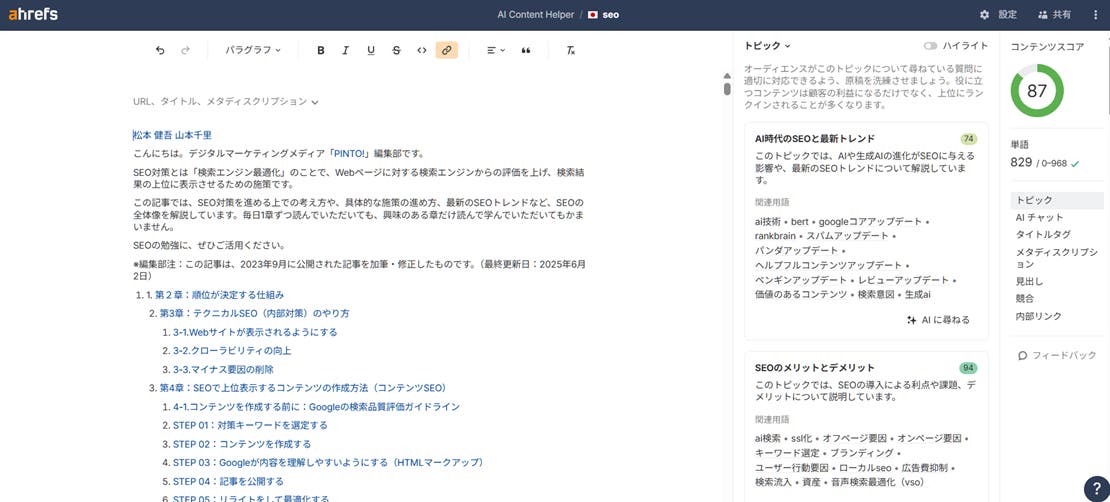Open the text alignment dropdown
The width and height of the screenshot is (1110, 502).
click(x=495, y=50)
